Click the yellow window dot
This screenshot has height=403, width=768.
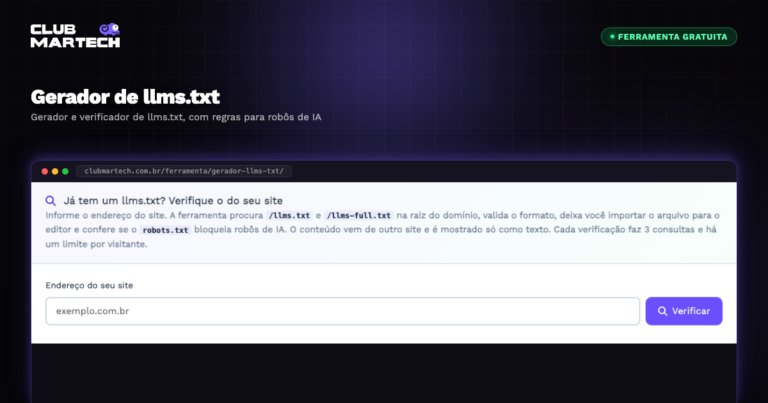(55, 171)
